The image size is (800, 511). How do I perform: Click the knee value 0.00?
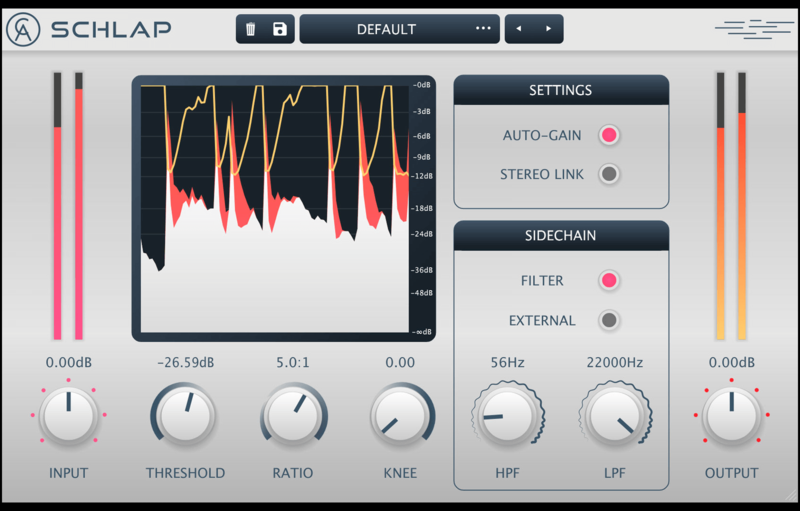[x=400, y=363]
